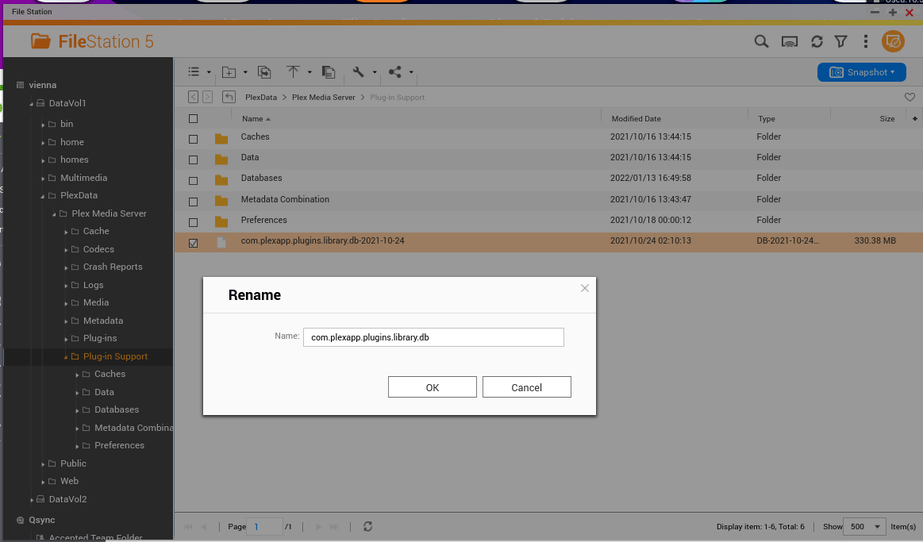This screenshot has height=542, width=923.
Task: Sort by Size column header
Action: click(887, 118)
